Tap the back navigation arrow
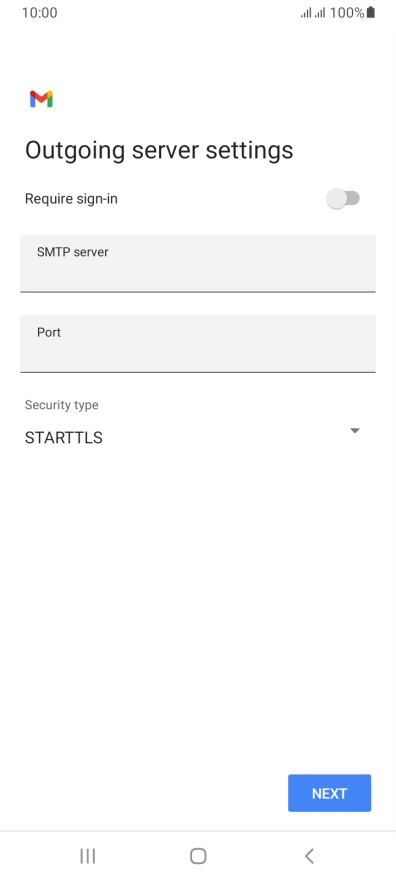The height and width of the screenshot is (880, 396). pos(308,856)
